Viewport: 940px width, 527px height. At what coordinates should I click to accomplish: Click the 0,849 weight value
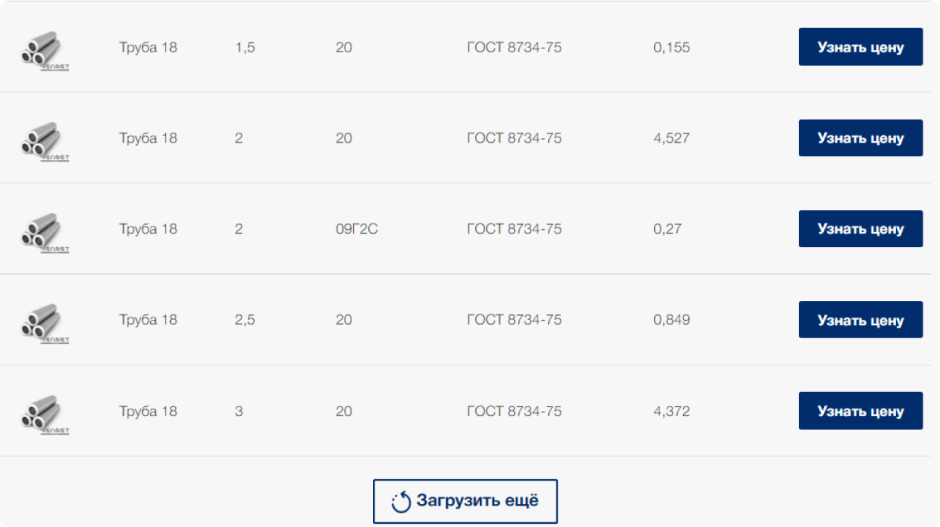click(671, 320)
